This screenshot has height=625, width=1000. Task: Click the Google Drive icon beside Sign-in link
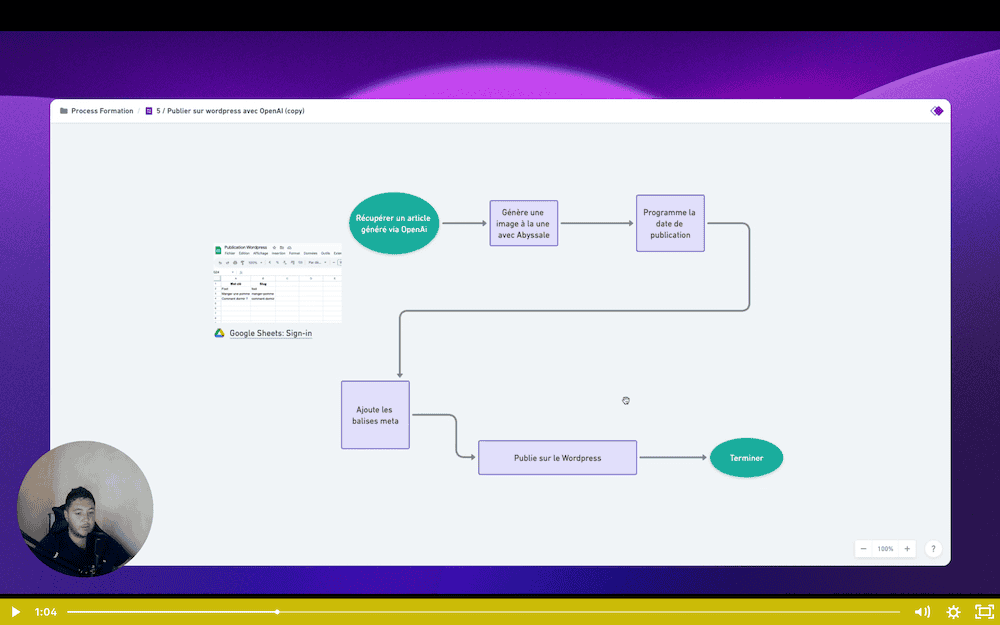pos(219,333)
